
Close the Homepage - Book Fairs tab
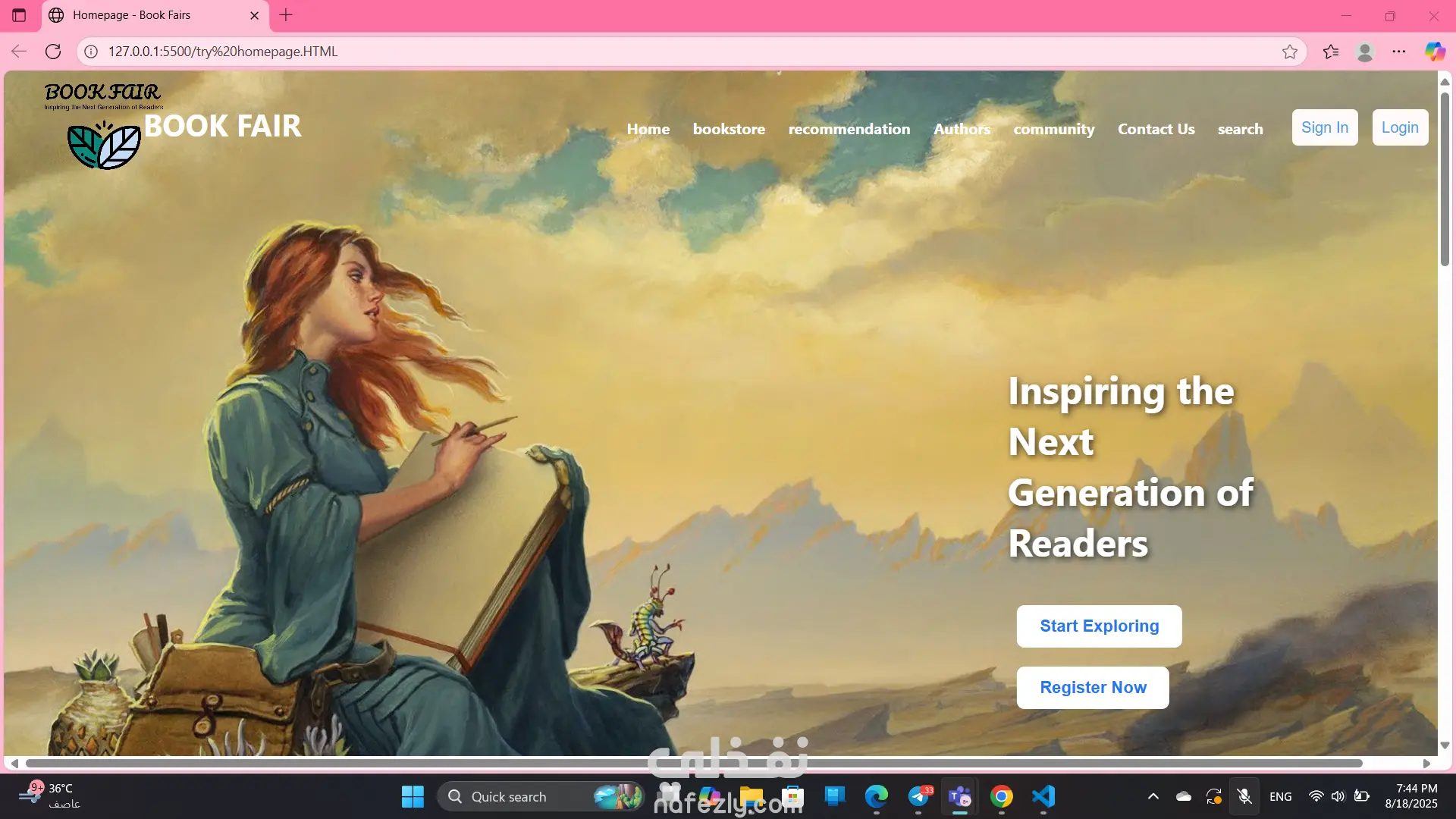click(x=255, y=15)
